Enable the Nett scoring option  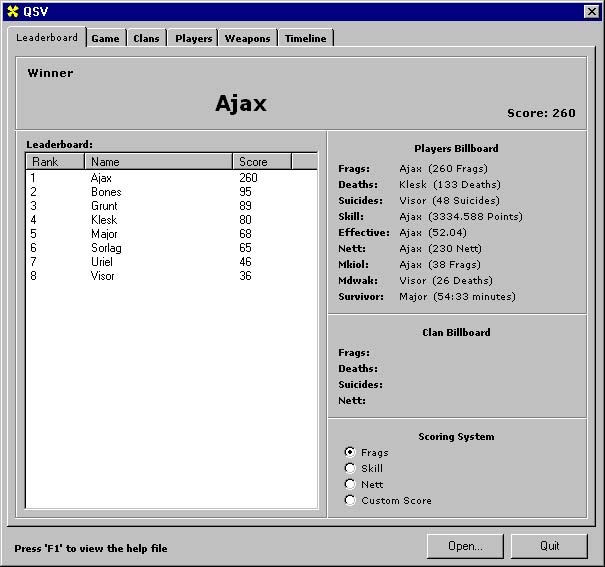point(350,485)
